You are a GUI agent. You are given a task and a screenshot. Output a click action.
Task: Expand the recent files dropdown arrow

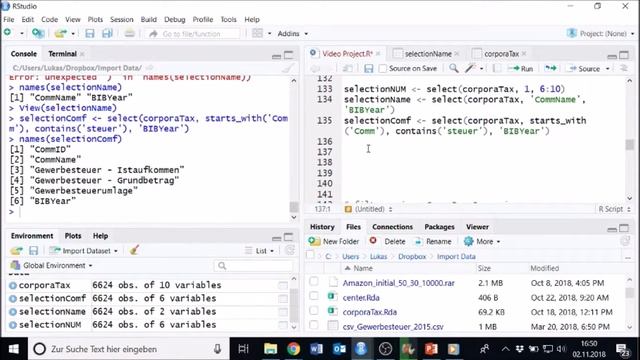pyautogui.click(x=73, y=33)
